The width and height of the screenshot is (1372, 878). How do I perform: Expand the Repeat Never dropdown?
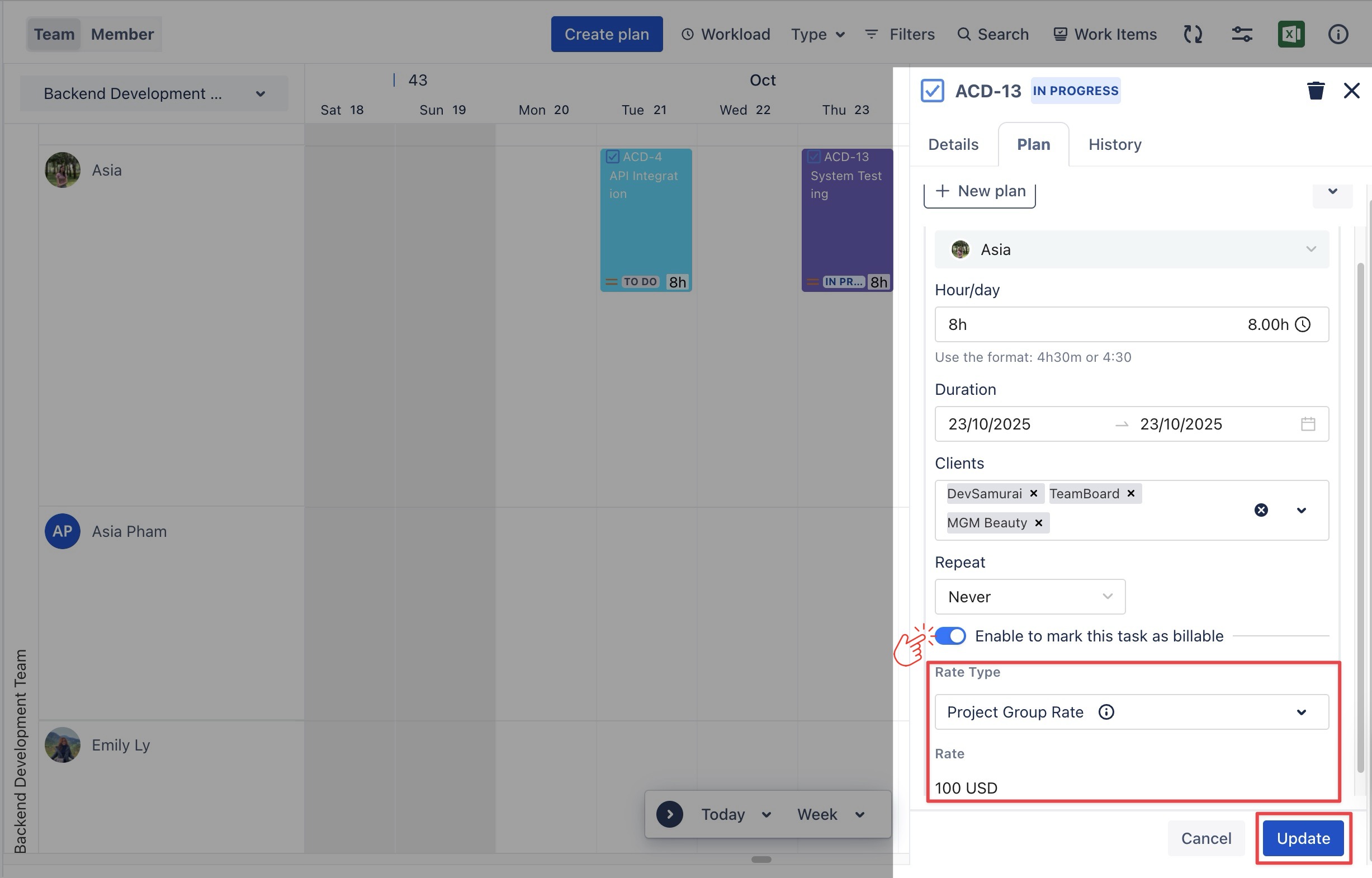point(1029,597)
